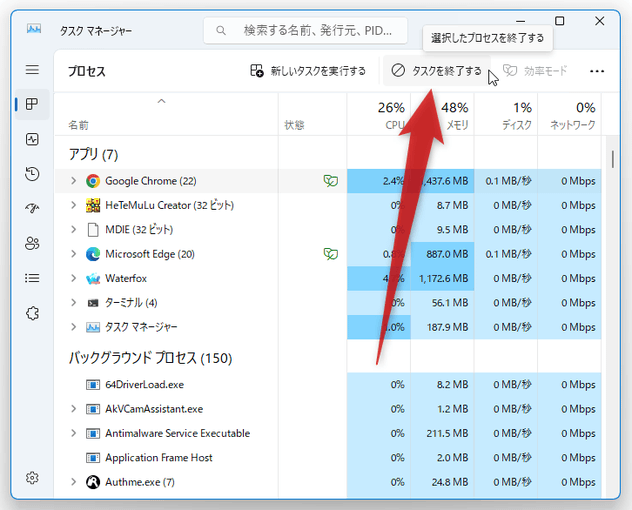
Task: Sort by the ディスク 1% column header
Action: click(506, 114)
